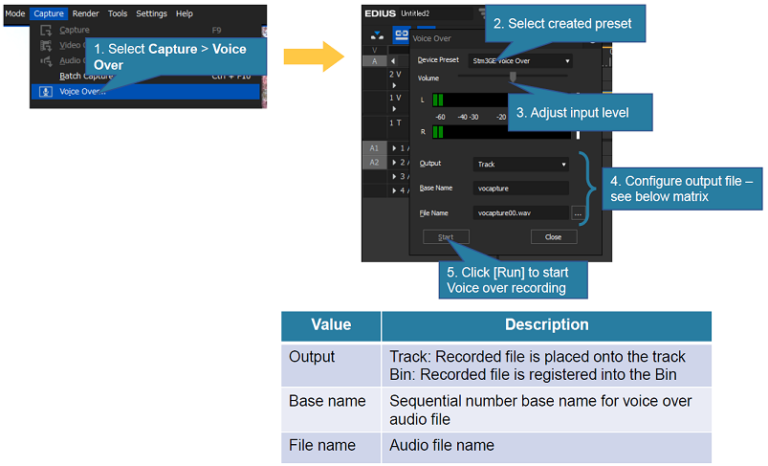
Task: Click the Close button in Voice Over dialog
Action: click(553, 237)
